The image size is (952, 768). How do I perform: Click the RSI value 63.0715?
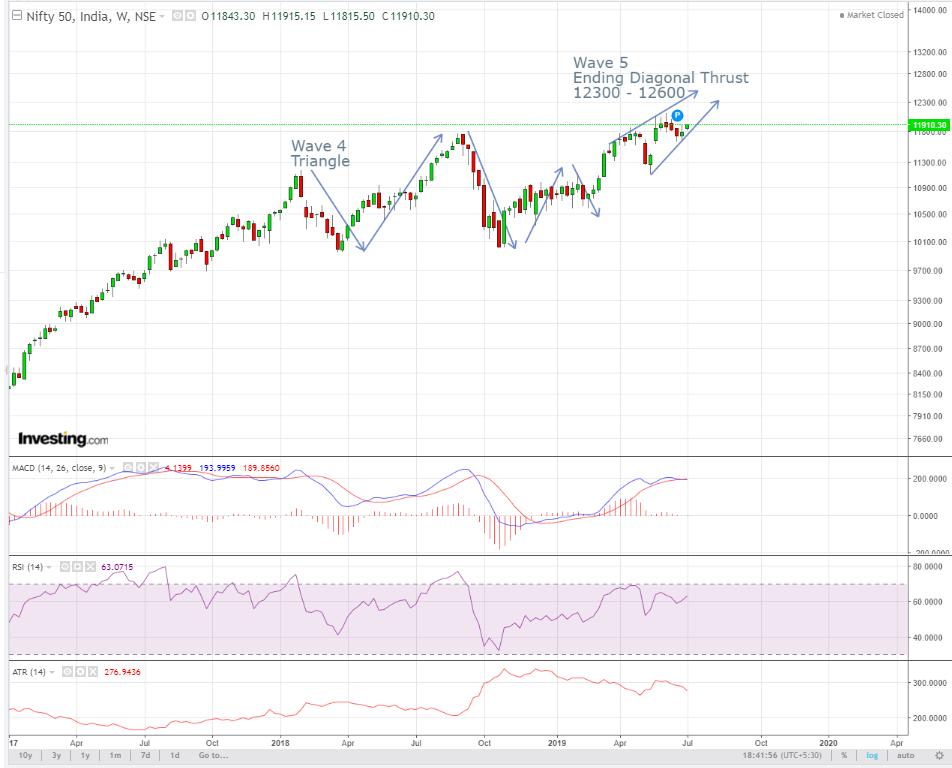[x=117, y=567]
